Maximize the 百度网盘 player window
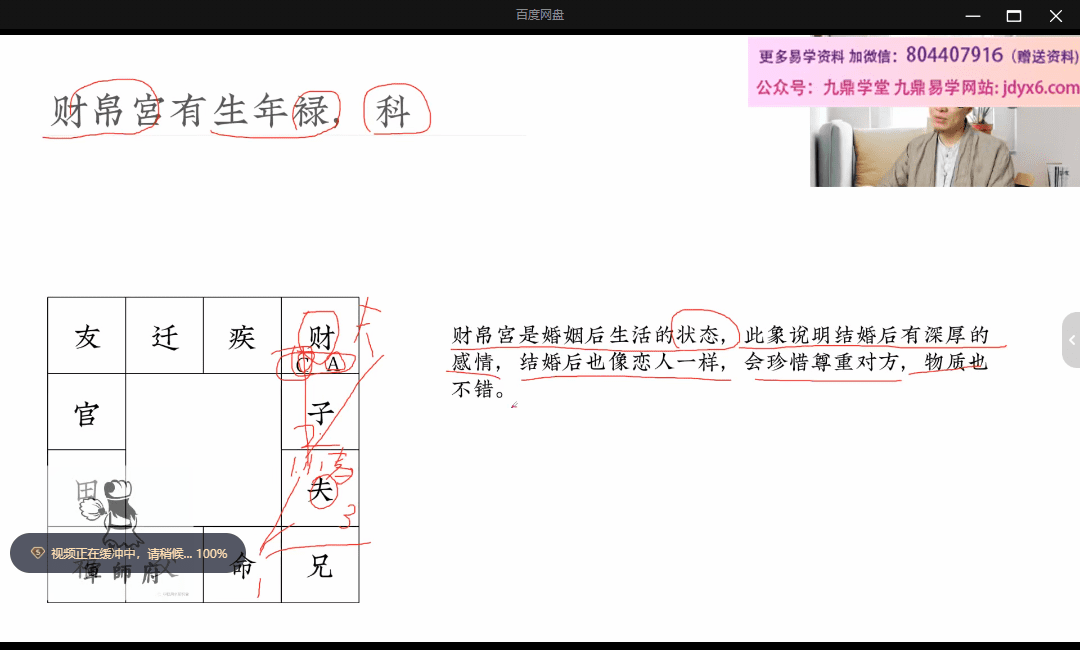This screenshot has height=650, width=1080. coord(1013,15)
